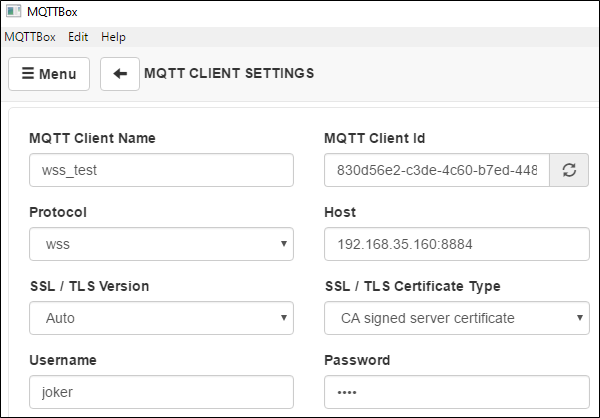Open the Help menu
The image size is (600, 418).
(x=113, y=37)
